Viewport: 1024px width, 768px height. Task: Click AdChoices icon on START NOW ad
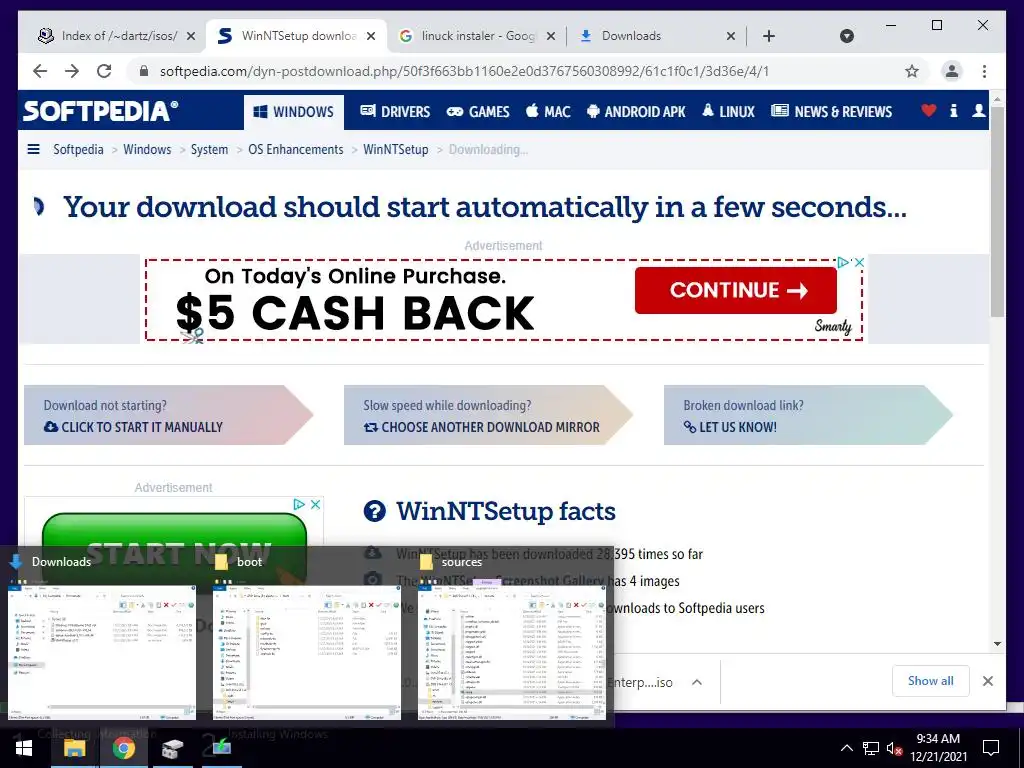pyautogui.click(x=299, y=504)
